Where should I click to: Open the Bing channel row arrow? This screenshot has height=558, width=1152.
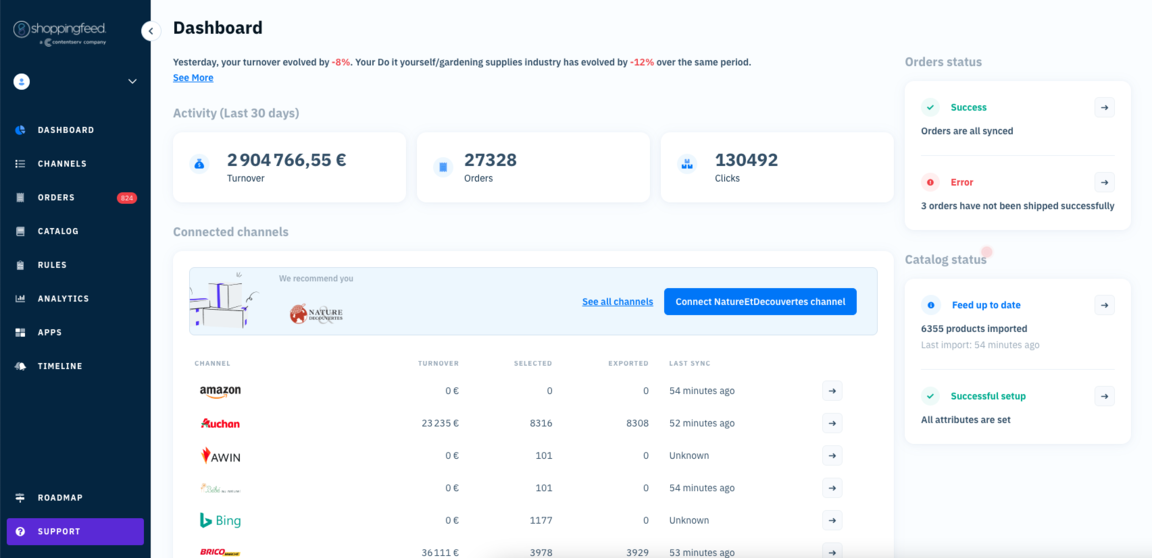click(x=832, y=521)
